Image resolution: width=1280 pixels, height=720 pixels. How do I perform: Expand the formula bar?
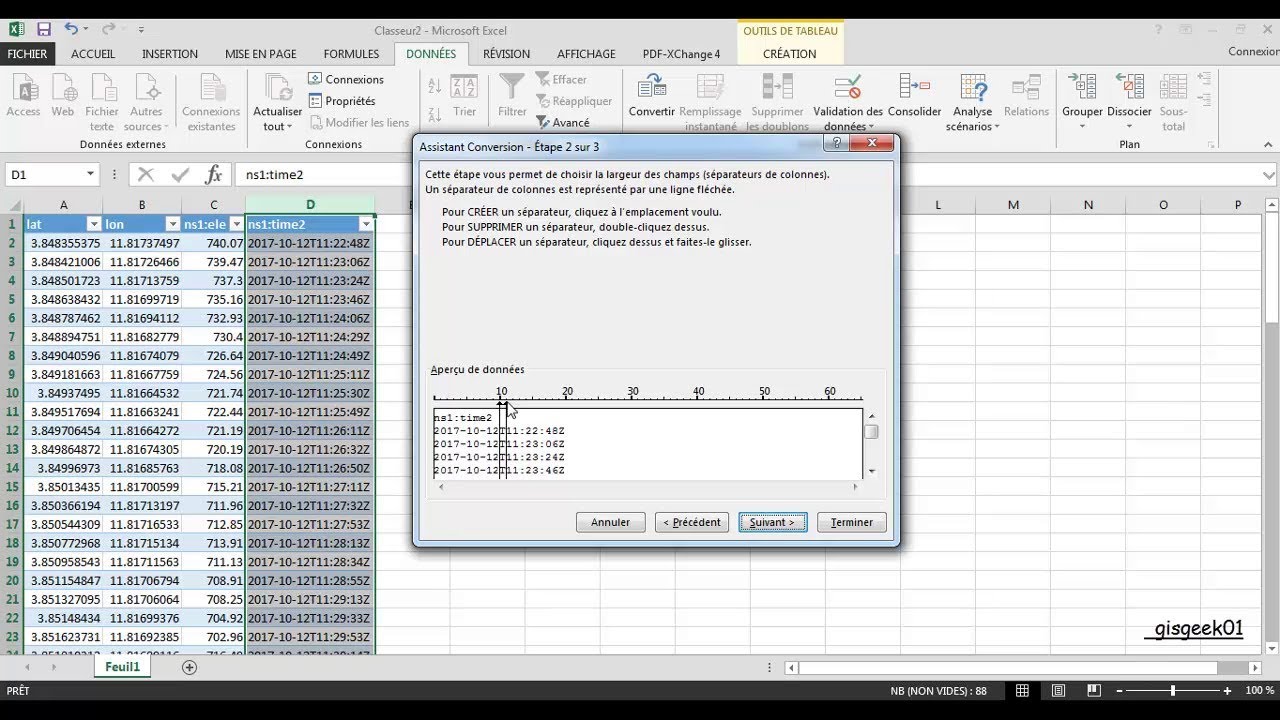click(1269, 175)
